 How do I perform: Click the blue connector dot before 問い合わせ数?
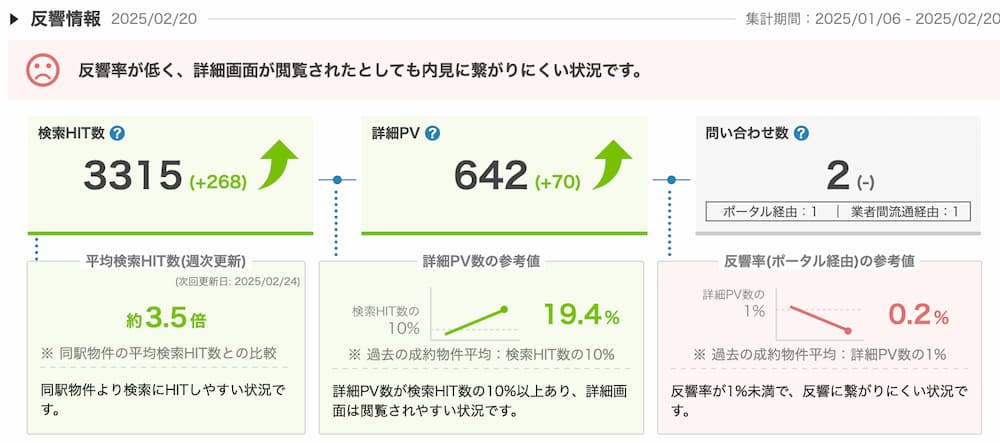671,180
